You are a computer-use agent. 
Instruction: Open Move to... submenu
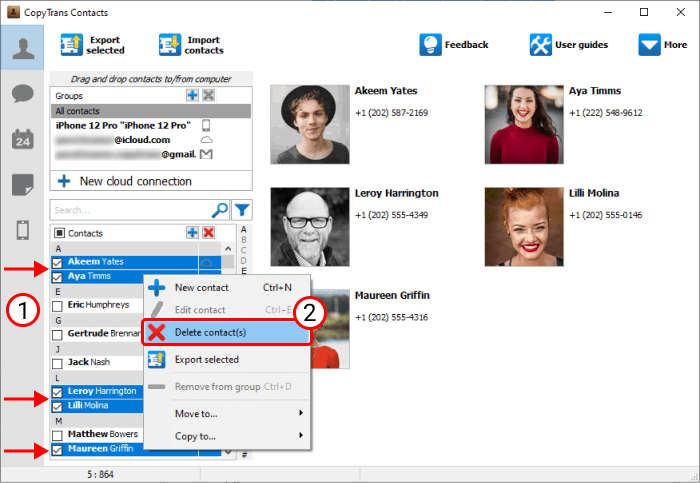[227, 414]
